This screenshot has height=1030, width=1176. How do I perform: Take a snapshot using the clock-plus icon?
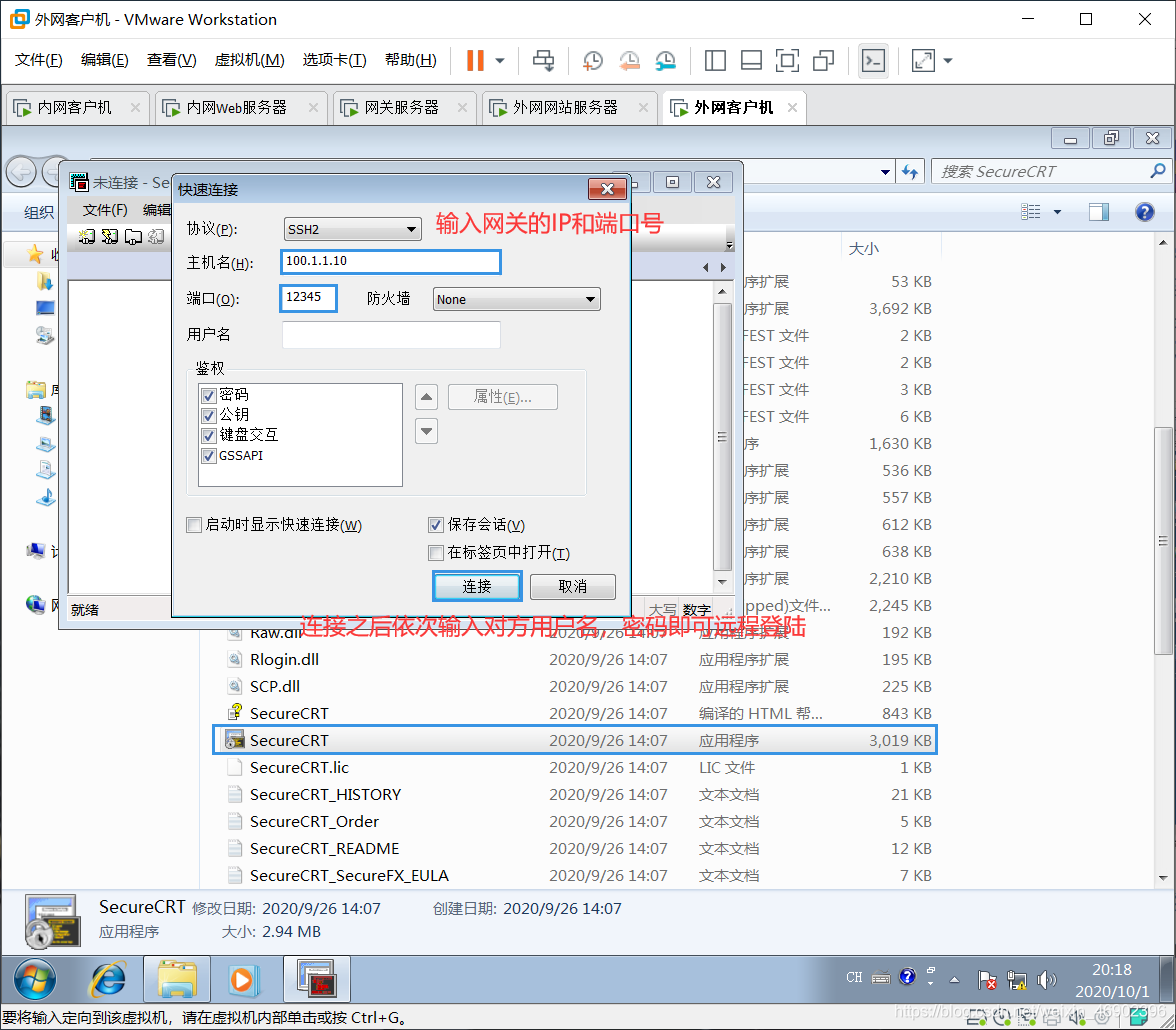tap(592, 61)
